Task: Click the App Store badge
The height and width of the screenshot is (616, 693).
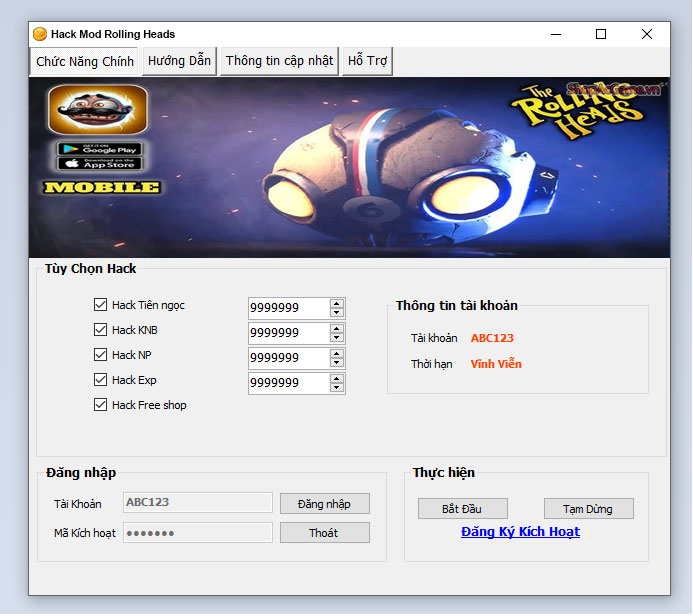Action: (x=100, y=164)
